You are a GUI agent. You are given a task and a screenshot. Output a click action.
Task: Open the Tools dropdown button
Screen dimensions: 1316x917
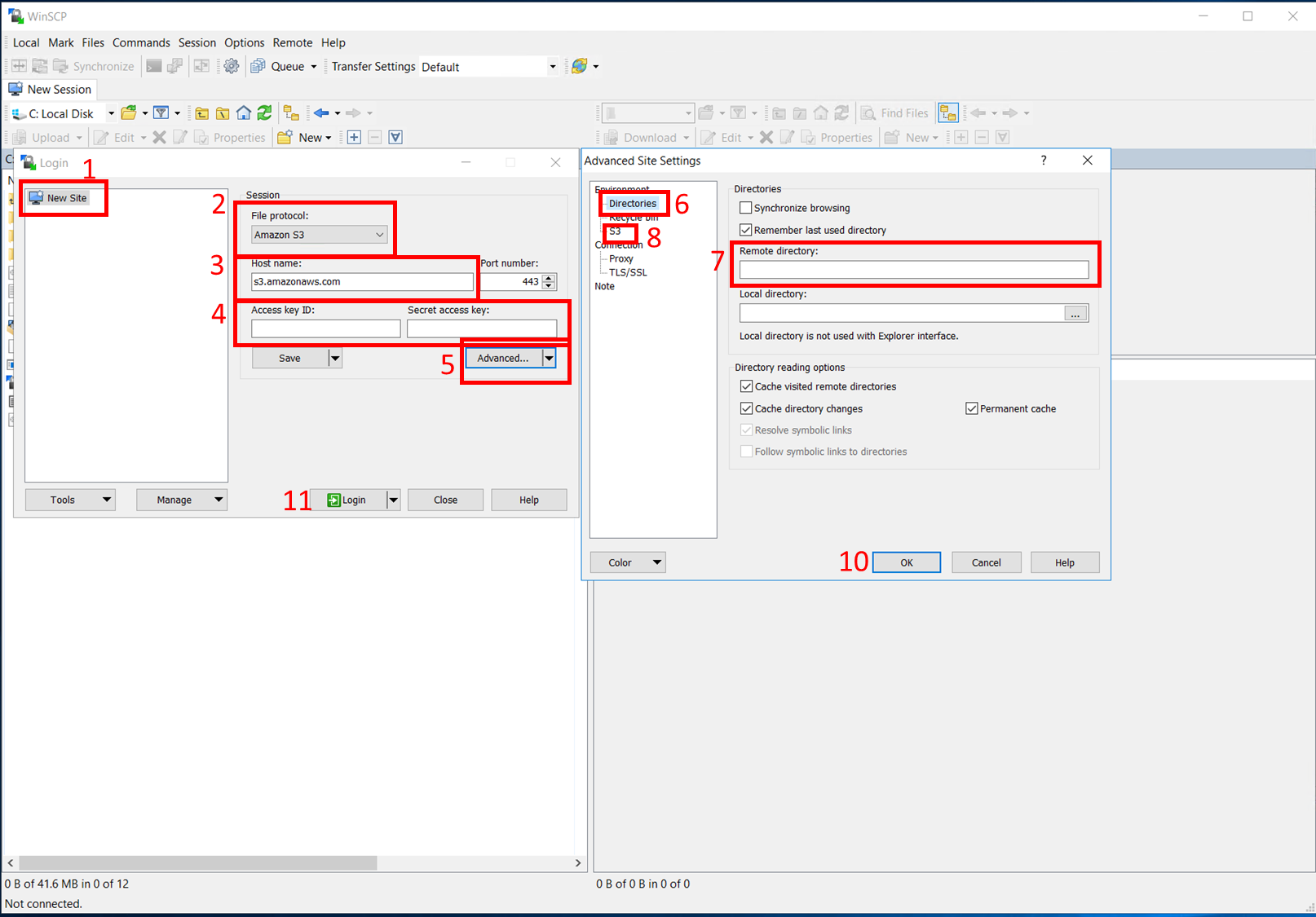pyautogui.click(x=70, y=500)
